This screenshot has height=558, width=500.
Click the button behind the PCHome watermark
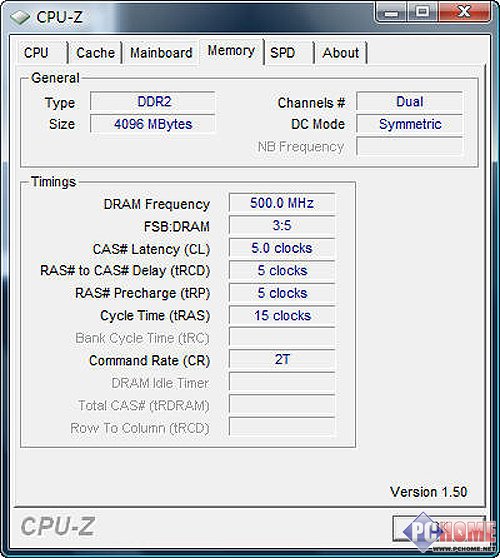439,528
